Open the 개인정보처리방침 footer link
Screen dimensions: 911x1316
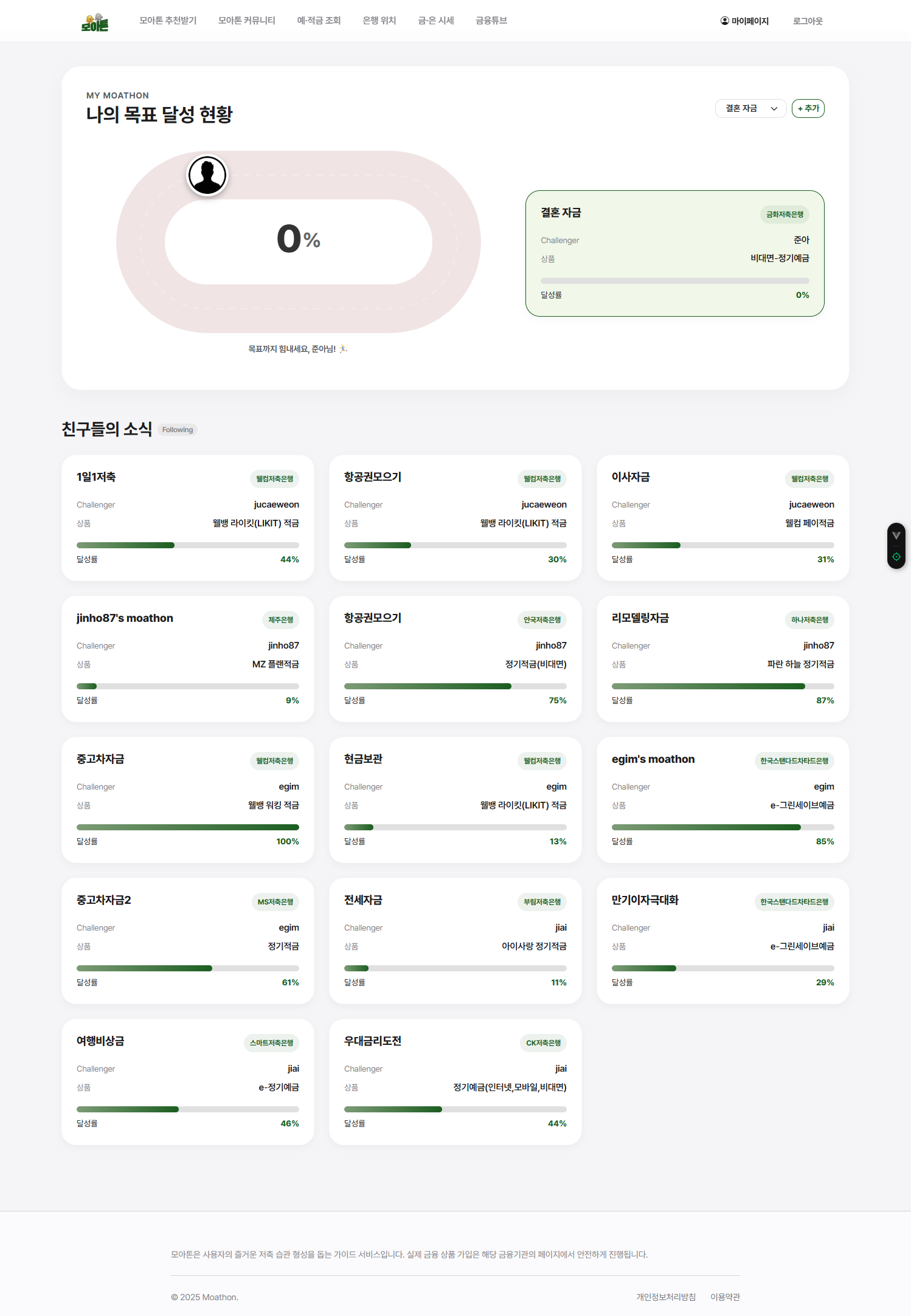(665, 1297)
